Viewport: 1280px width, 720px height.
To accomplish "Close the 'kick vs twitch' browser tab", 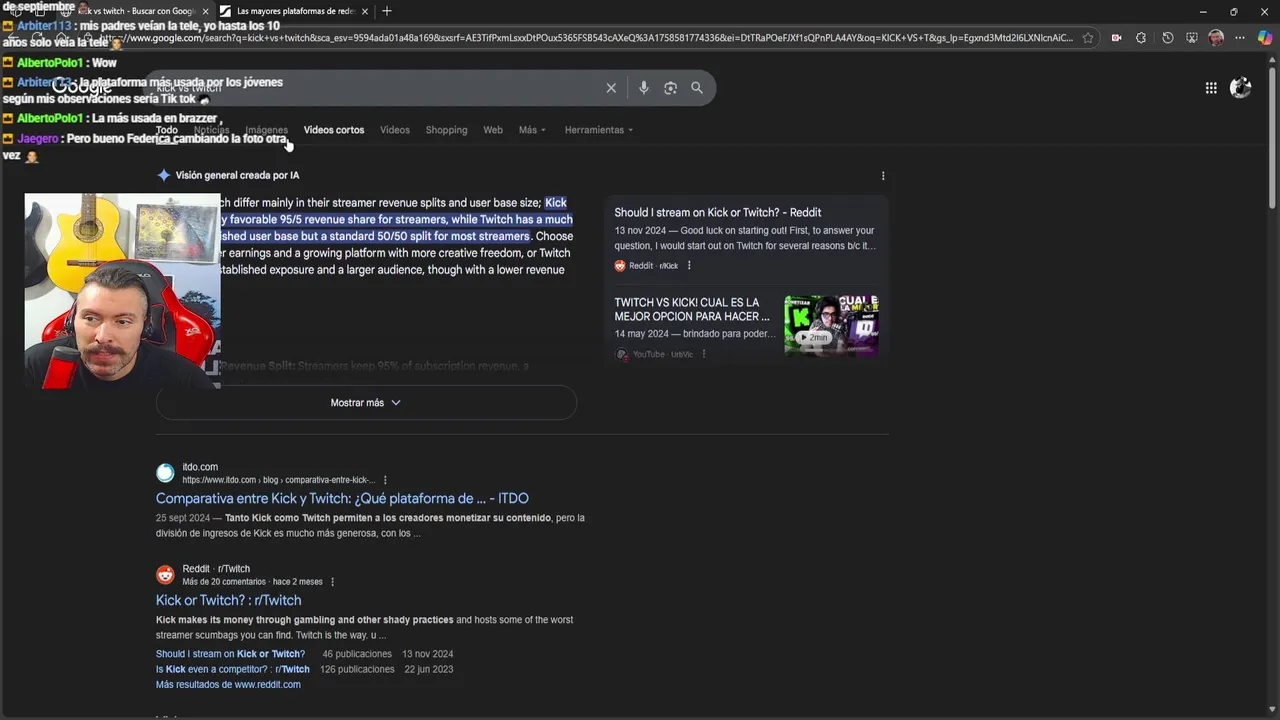I will (x=204, y=11).
